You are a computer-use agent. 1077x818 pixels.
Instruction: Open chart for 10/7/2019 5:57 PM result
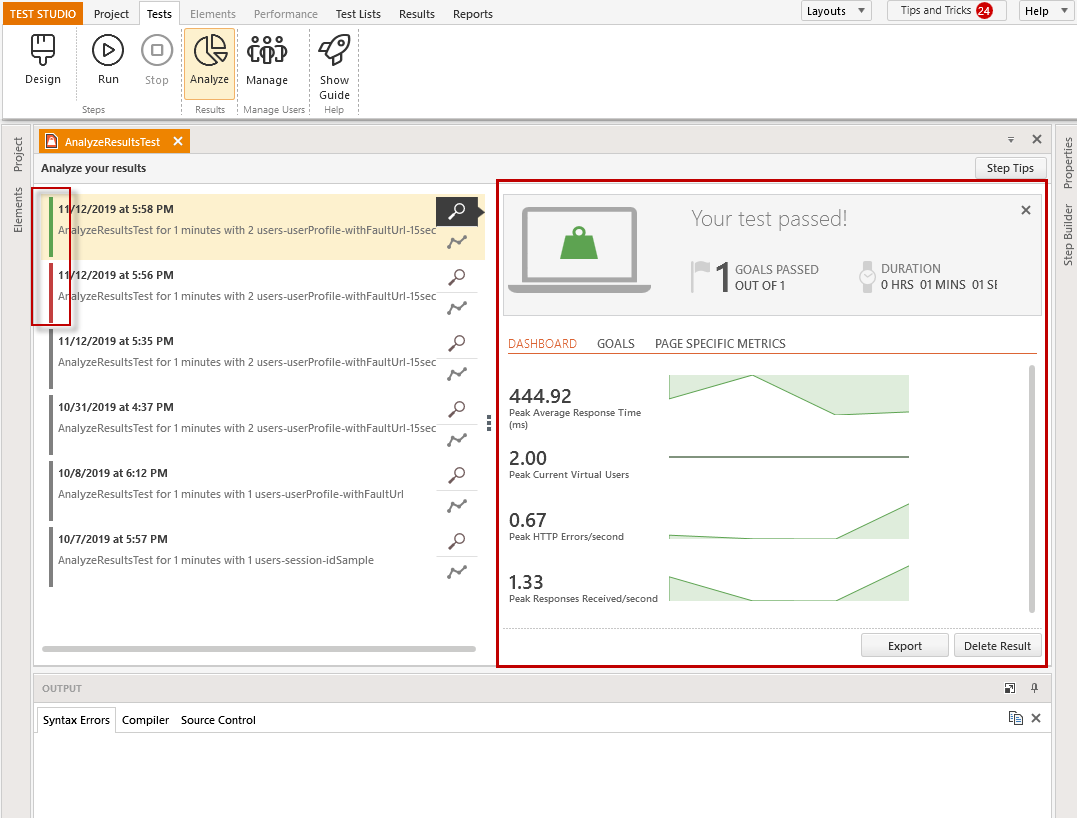(457, 571)
